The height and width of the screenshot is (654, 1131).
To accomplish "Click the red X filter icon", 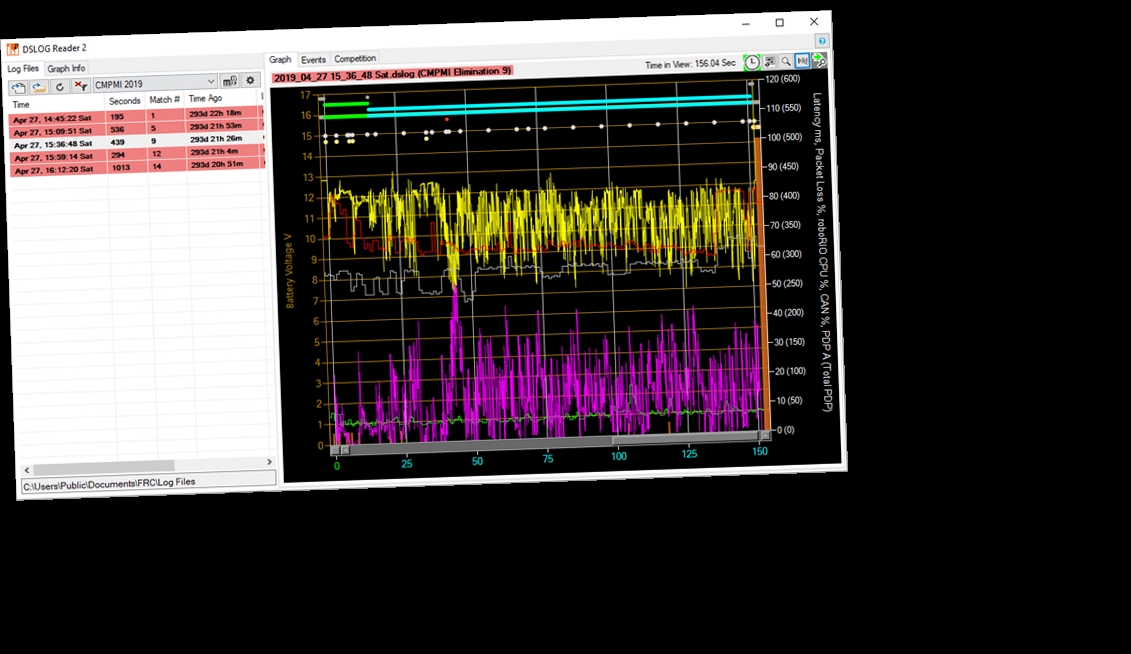I will click(x=81, y=85).
